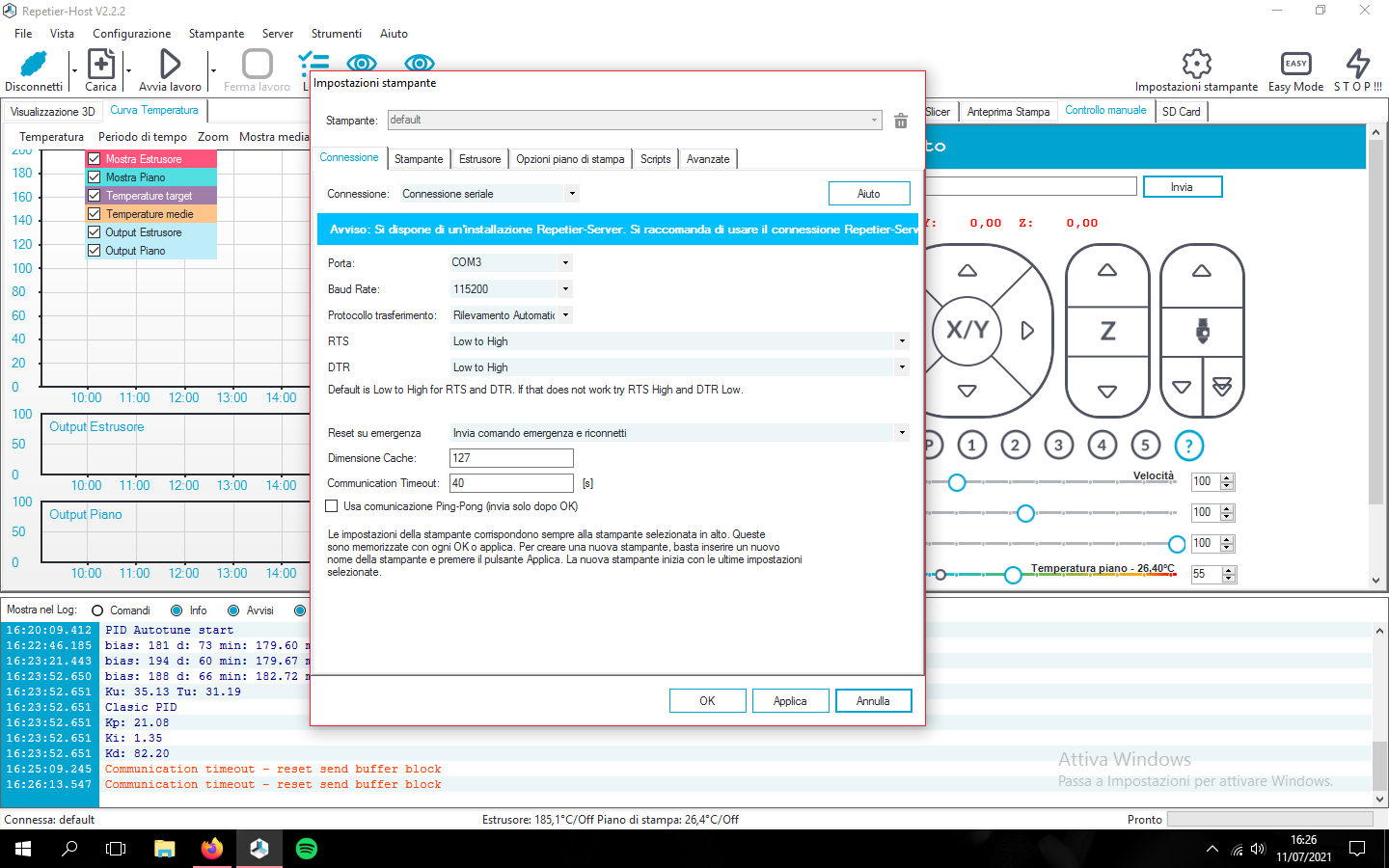Click the Temperatura piano slider handle
The height and width of the screenshot is (868, 1389).
click(1013, 575)
